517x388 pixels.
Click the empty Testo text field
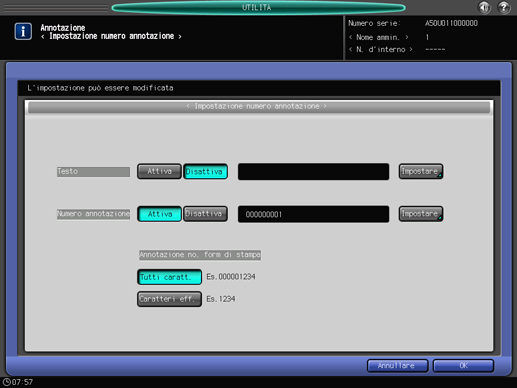(x=313, y=172)
